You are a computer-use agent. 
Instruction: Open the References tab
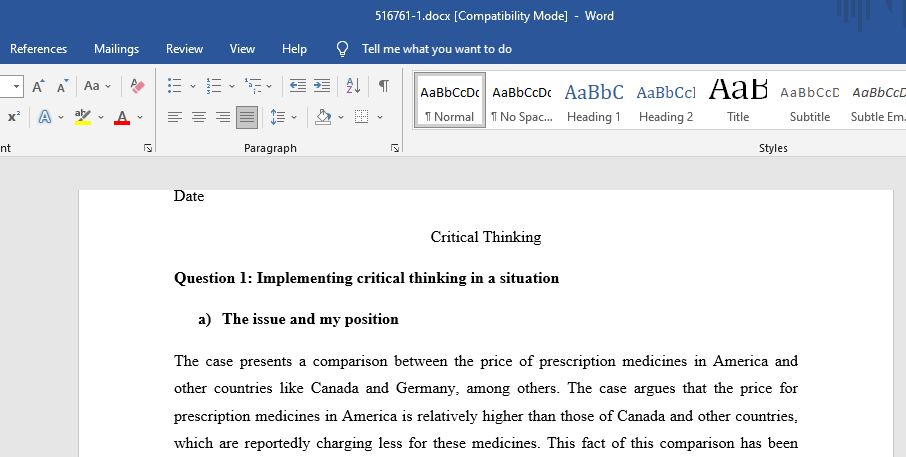pos(39,49)
